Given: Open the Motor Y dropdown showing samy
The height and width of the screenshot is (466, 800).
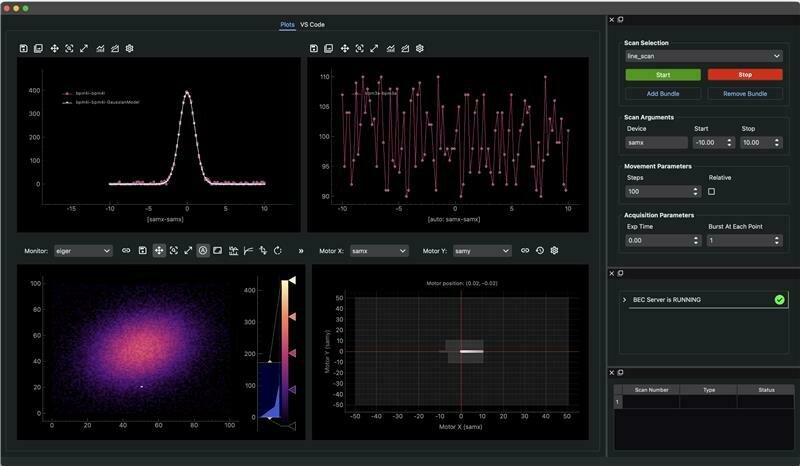Looking at the screenshot, I should pos(482,251).
